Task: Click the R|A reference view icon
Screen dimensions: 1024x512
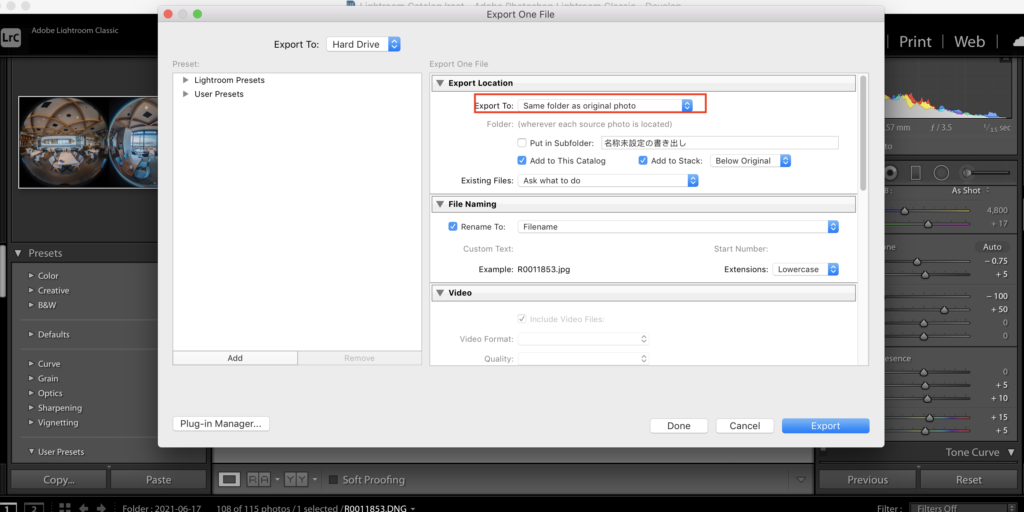Action: point(259,480)
